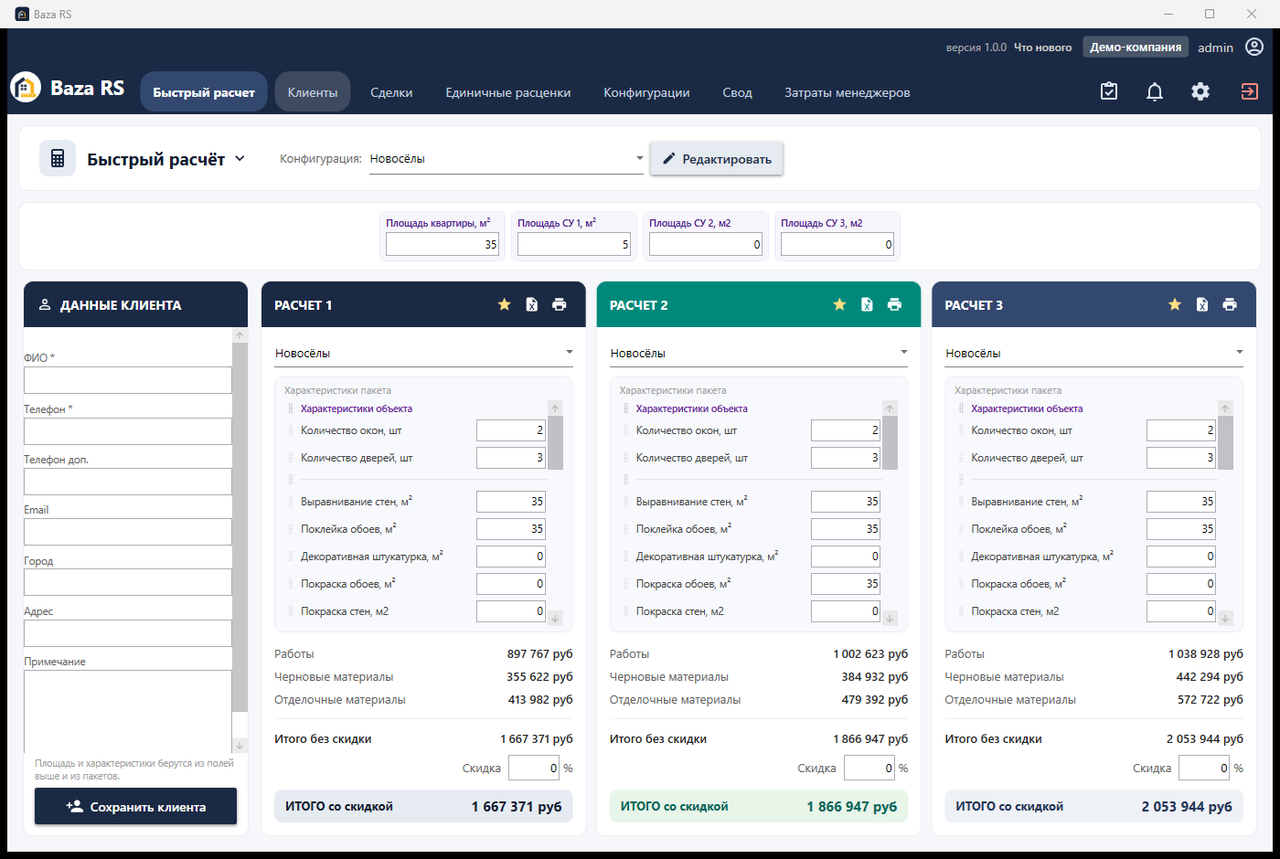Mark Расчет 3 as favorite with star
Image resolution: width=1280 pixels, height=859 pixels.
(1175, 305)
